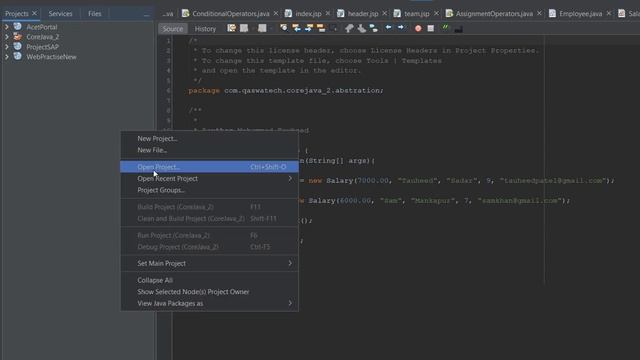The image size is (640, 360).
Task: Open the team.jsp editor tab
Action: [x=417, y=13]
